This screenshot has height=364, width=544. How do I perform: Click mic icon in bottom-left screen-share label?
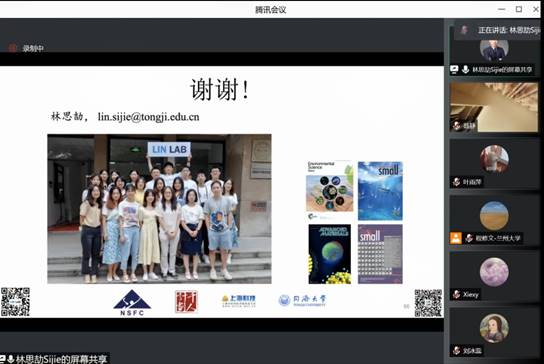(11, 359)
